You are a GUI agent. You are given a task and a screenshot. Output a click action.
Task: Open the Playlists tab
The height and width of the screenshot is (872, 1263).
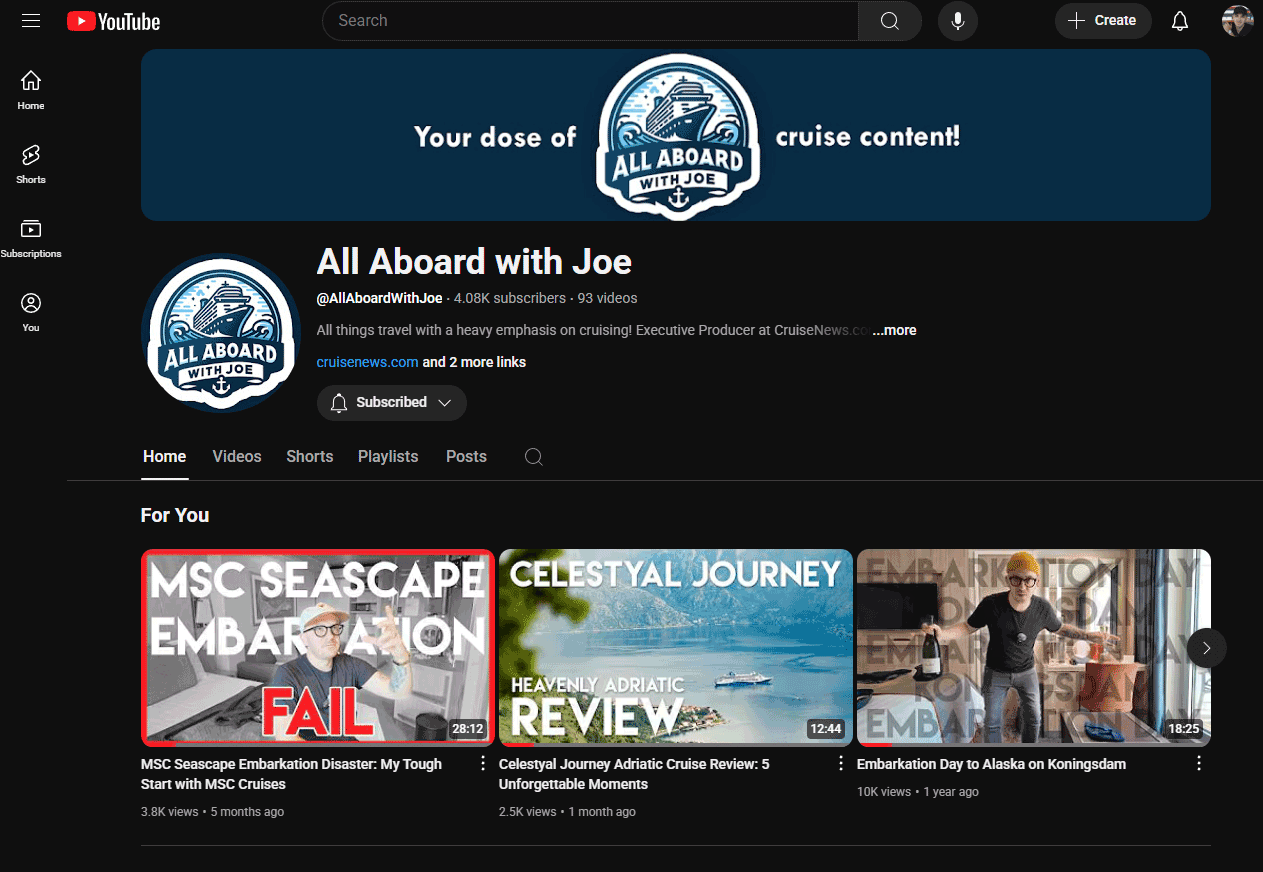[388, 456]
